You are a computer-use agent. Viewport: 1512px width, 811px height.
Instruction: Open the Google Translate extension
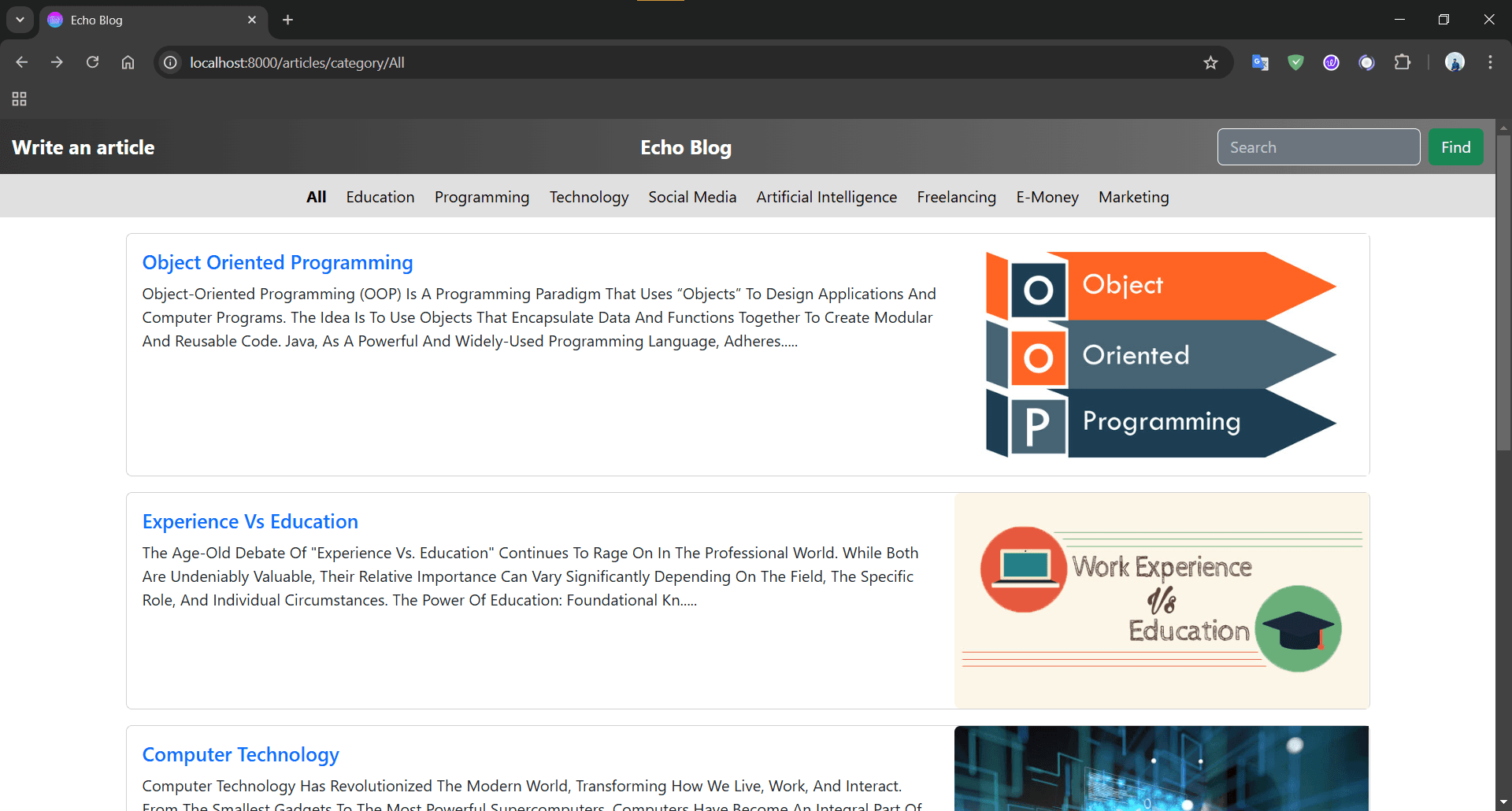(1260, 62)
